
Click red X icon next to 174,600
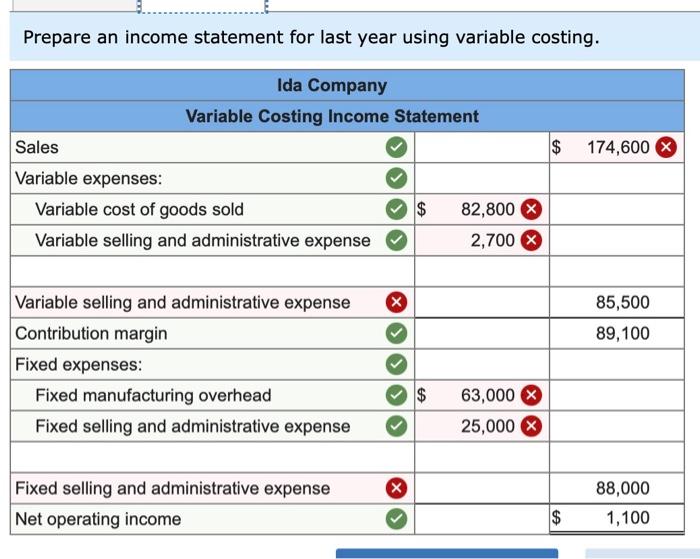[666, 147]
